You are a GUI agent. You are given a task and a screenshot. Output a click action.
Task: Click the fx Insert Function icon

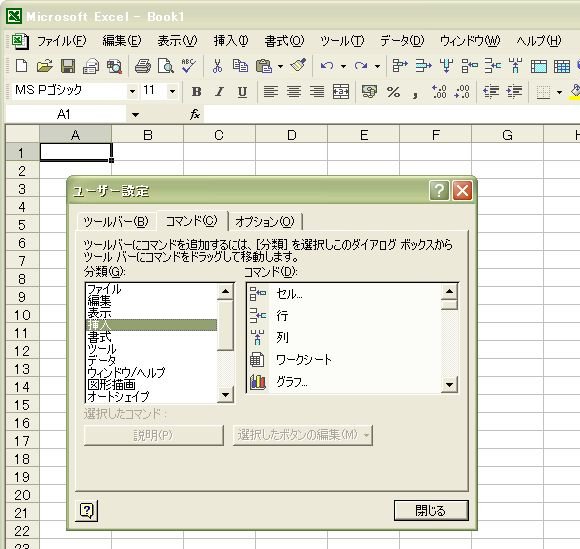[x=195, y=114]
